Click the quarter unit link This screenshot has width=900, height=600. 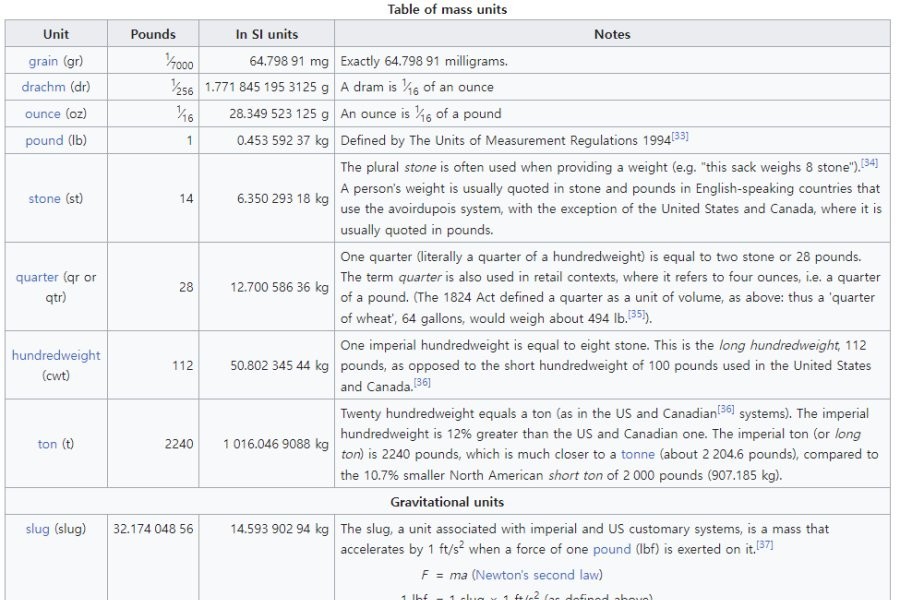point(37,278)
